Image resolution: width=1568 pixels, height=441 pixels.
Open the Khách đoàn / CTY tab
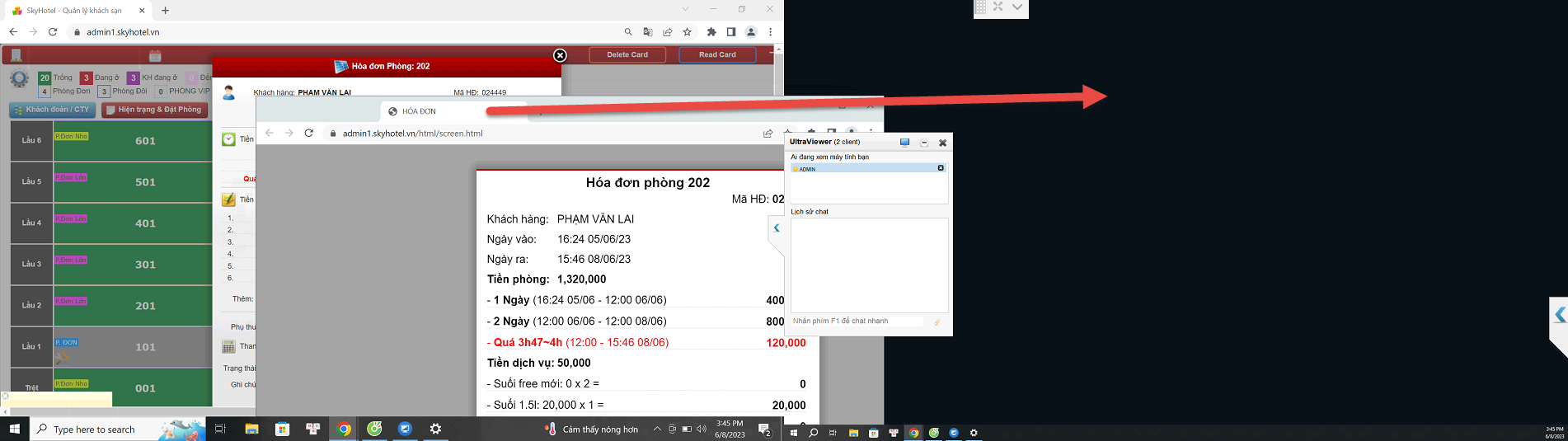pyautogui.click(x=51, y=110)
